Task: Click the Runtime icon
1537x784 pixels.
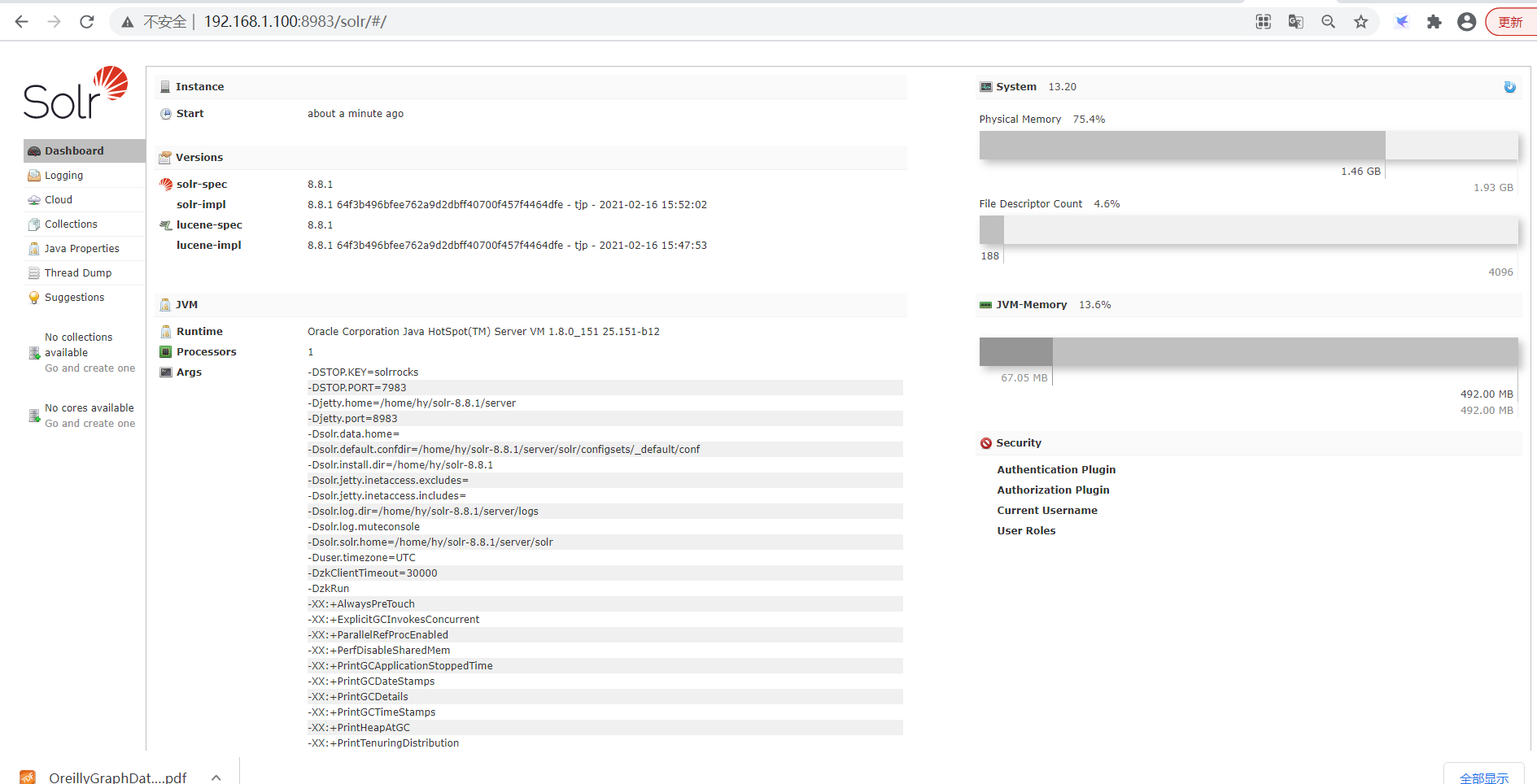Action: point(166,332)
